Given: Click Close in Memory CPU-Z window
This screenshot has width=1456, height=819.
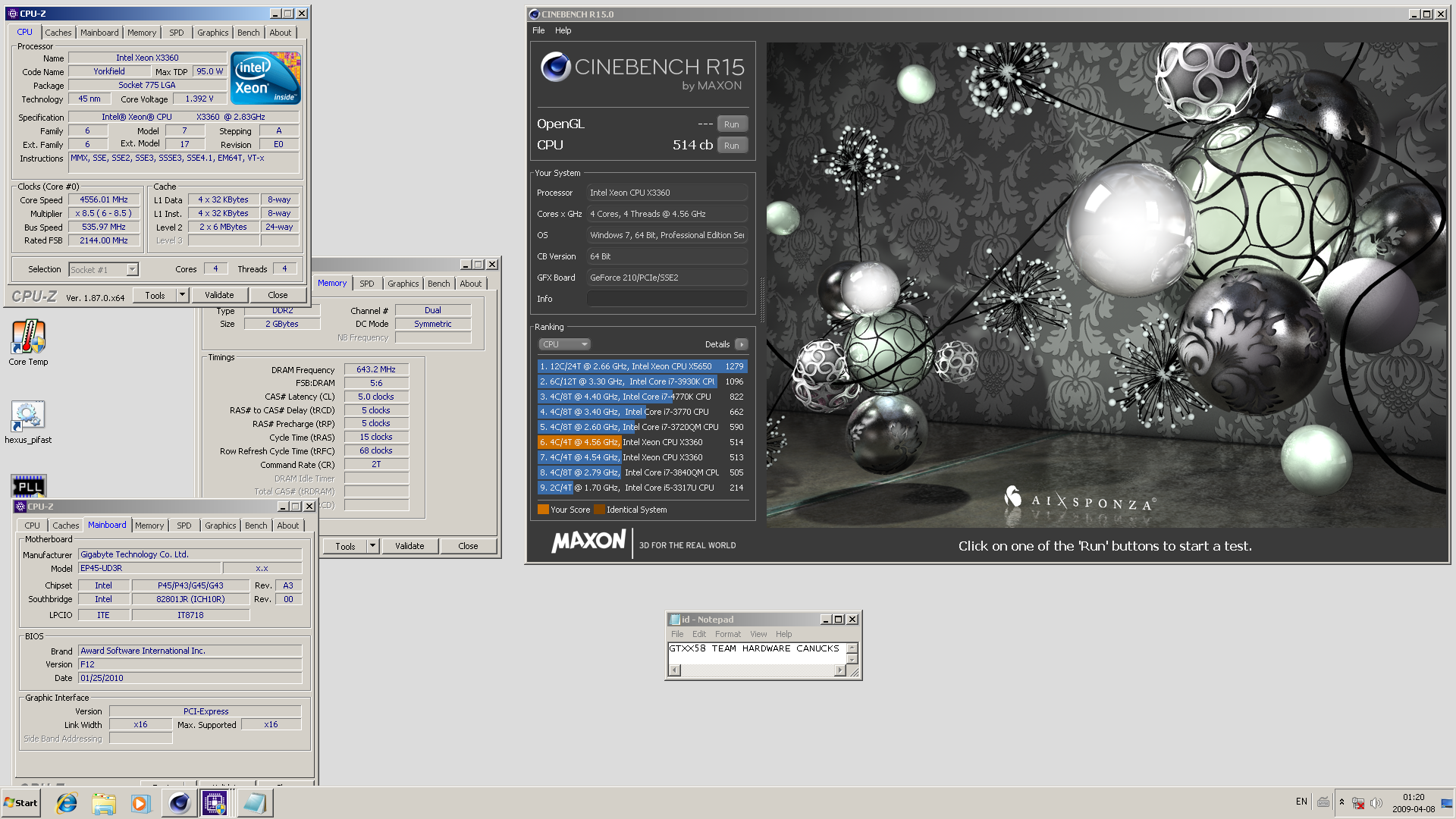Looking at the screenshot, I should point(468,546).
